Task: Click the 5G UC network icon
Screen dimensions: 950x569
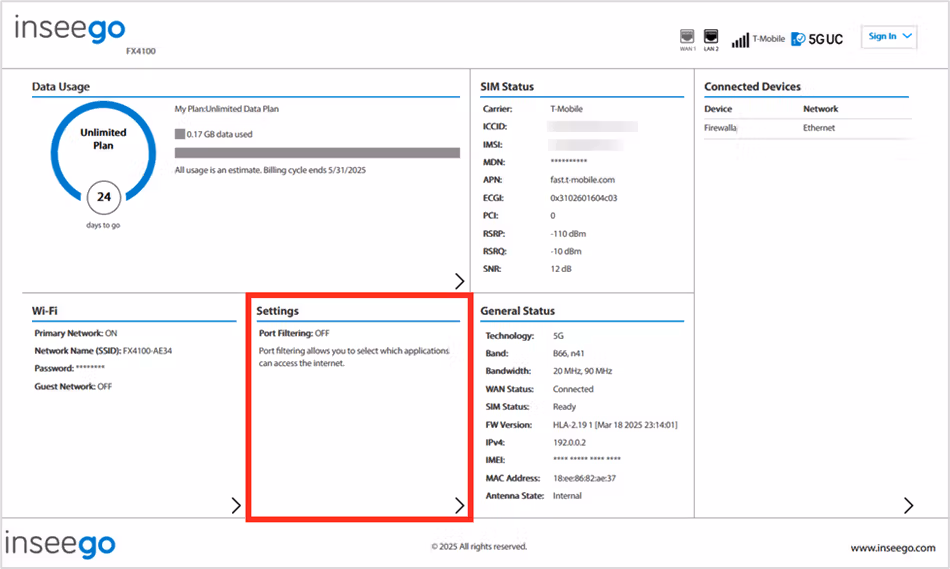Action: click(x=817, y=39)
